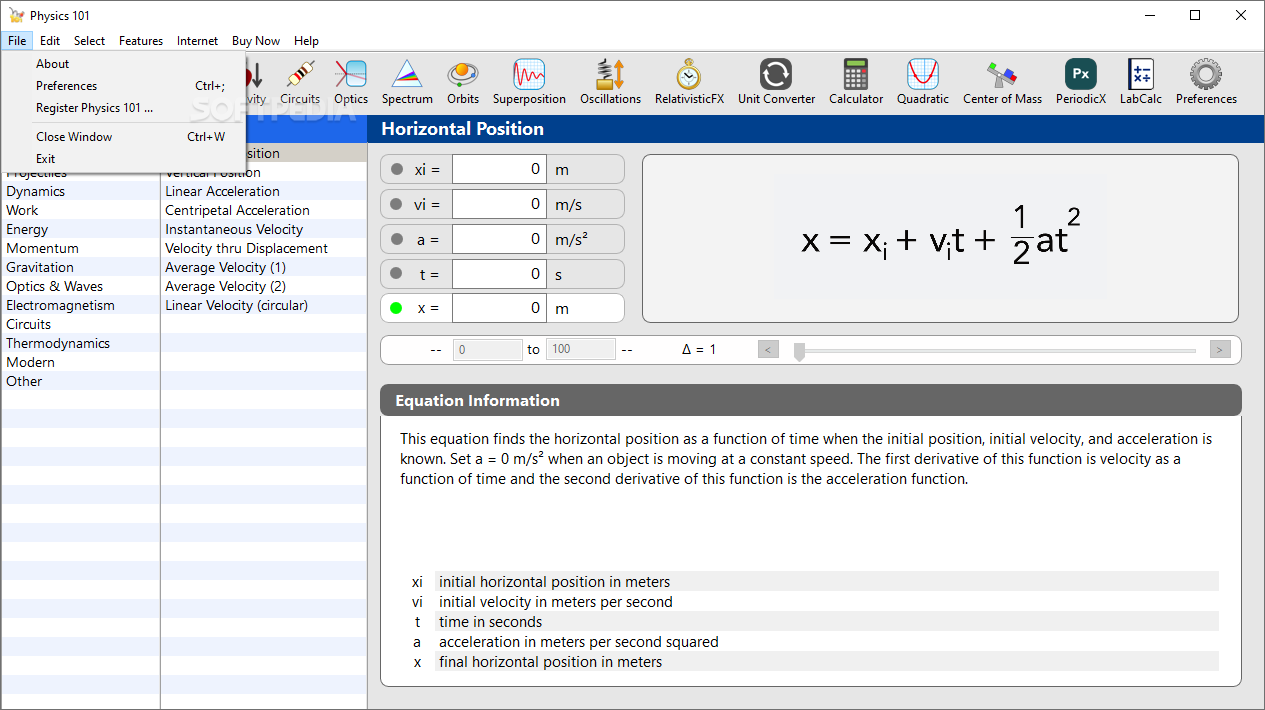Screen dimensions: 1265x710
Task: Launch the Spectrum tool
Action: pyautogui.click(x=407, y=82)
